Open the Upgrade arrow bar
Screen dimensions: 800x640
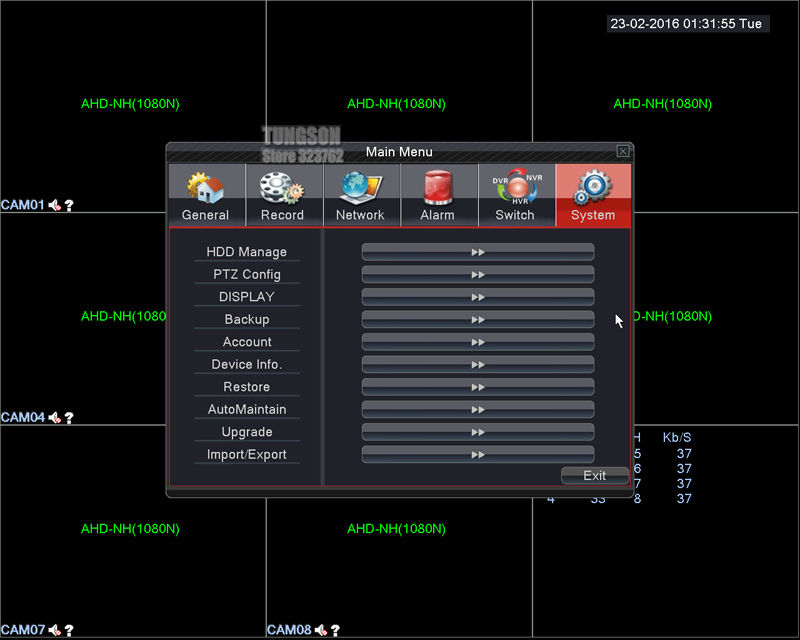click(x=478, y=432)
